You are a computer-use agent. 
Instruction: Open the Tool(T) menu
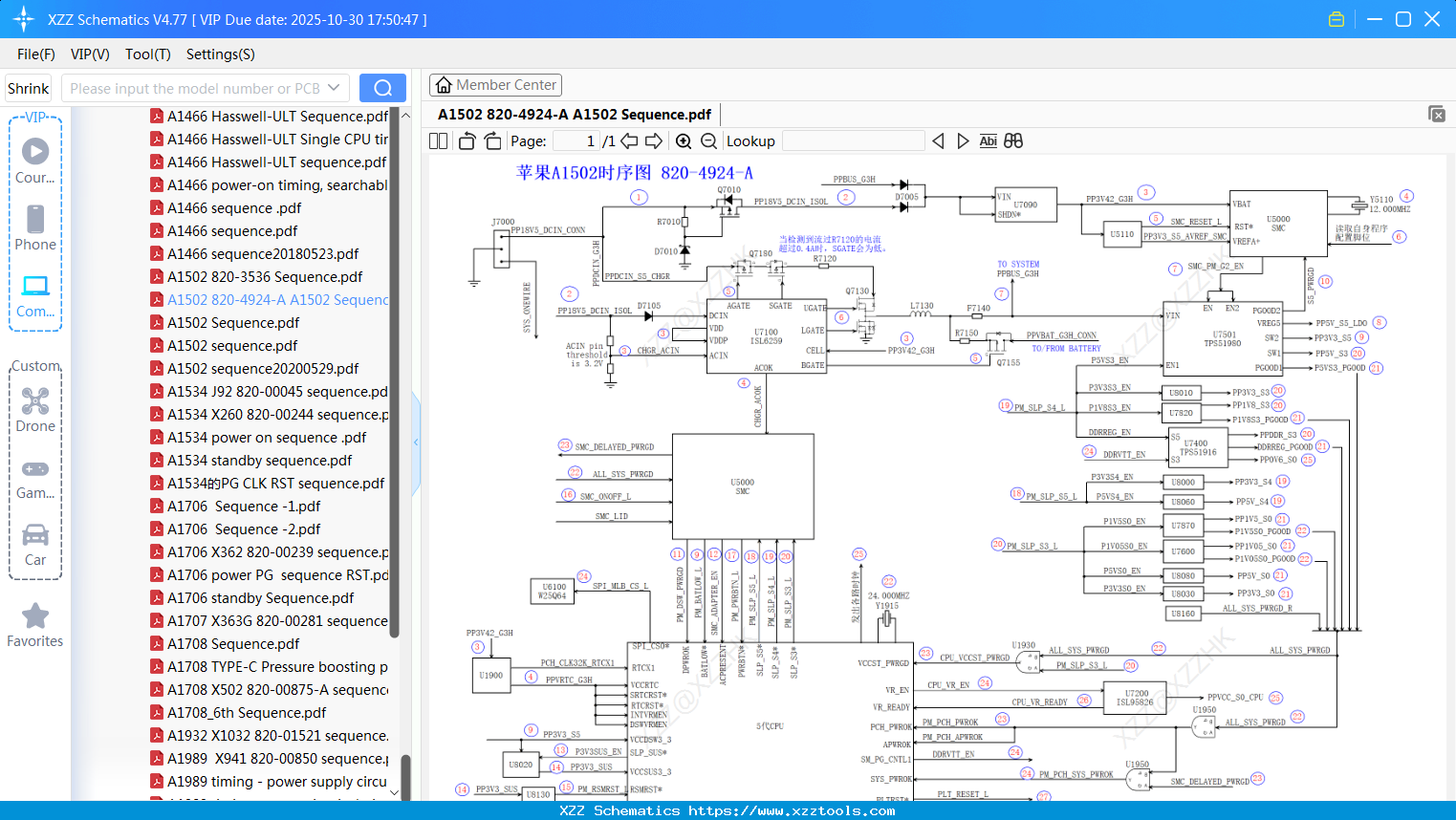point(148,54)
